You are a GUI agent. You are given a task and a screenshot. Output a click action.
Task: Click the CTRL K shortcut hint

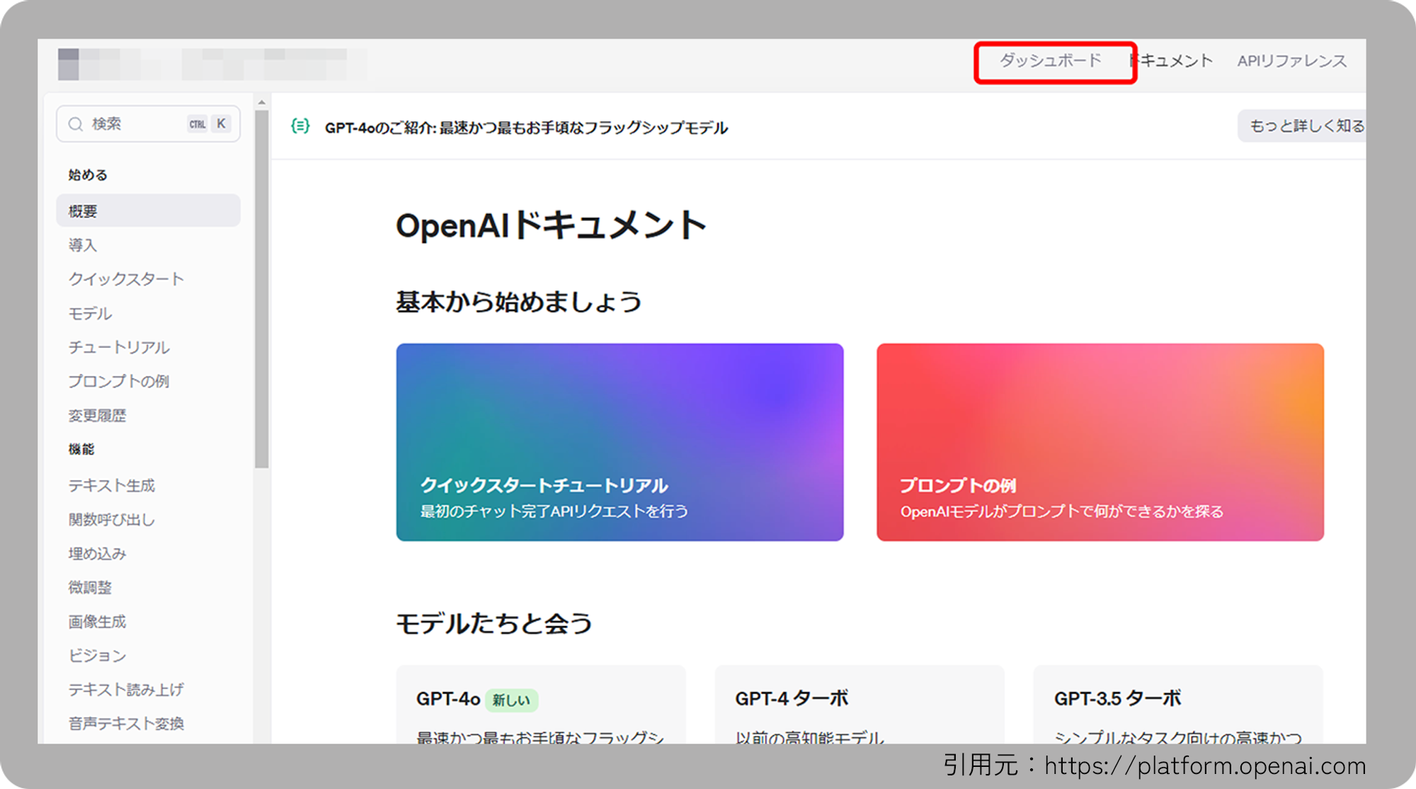[x=209, y=124]
